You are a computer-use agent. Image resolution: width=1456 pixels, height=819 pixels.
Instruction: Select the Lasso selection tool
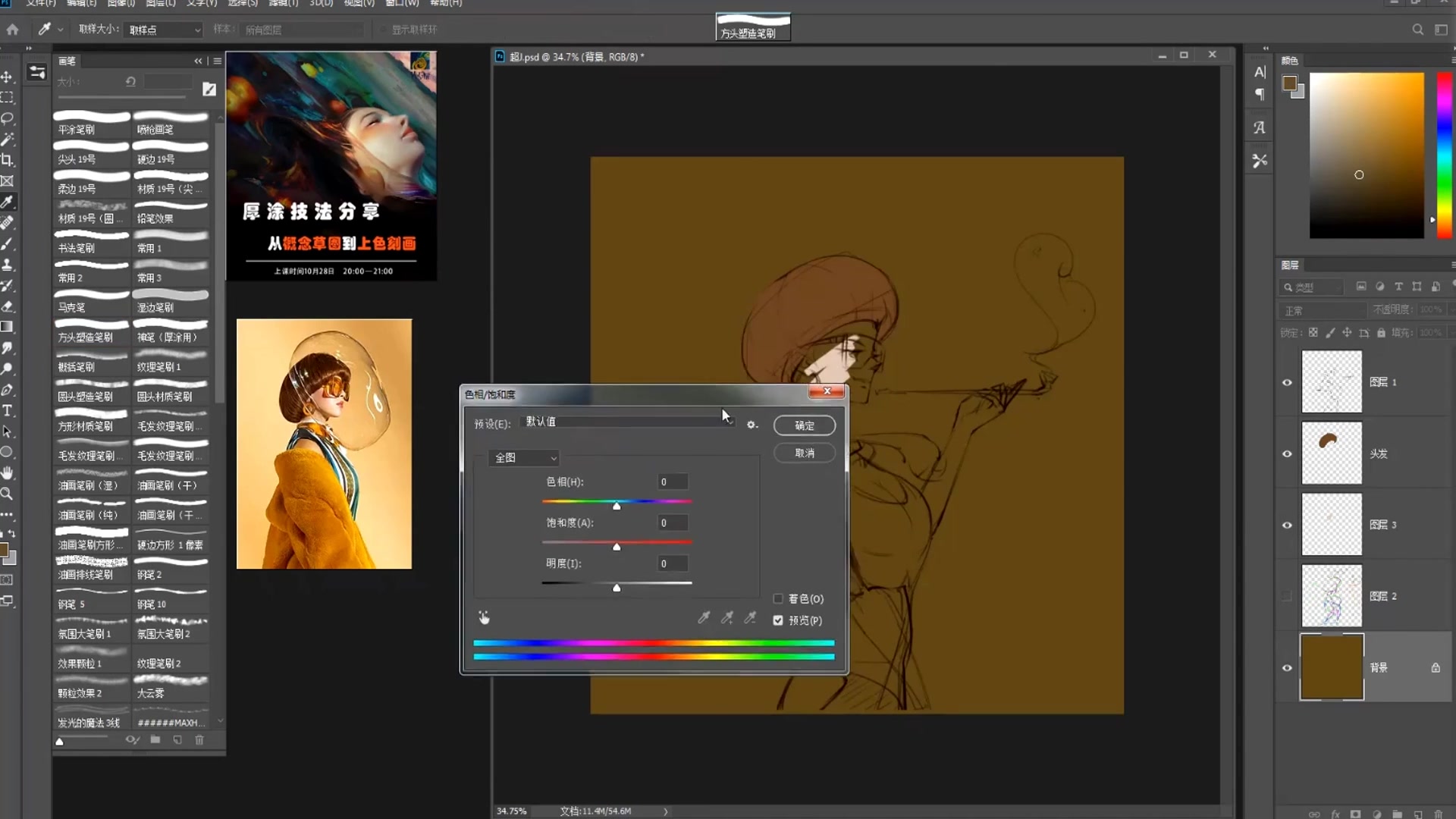click(9, 118)
